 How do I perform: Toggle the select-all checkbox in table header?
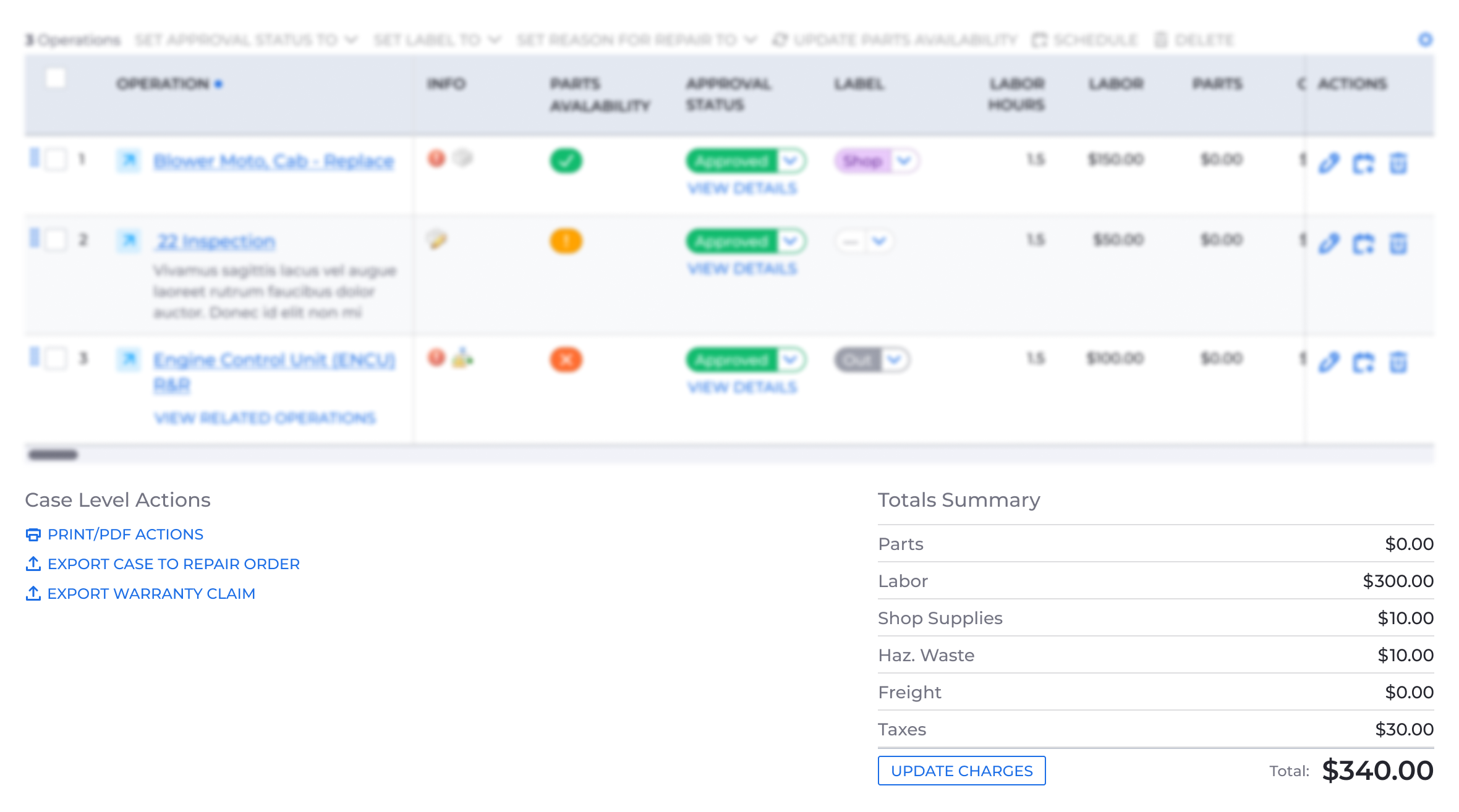coord(56,78)
